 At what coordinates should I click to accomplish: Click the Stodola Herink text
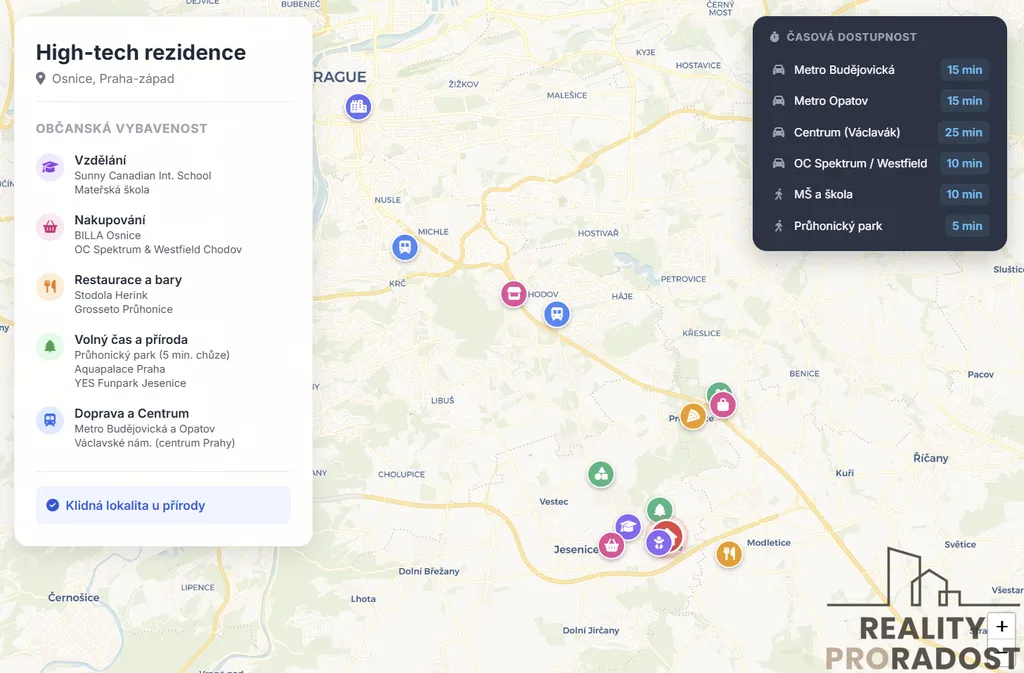pos(111,295)
